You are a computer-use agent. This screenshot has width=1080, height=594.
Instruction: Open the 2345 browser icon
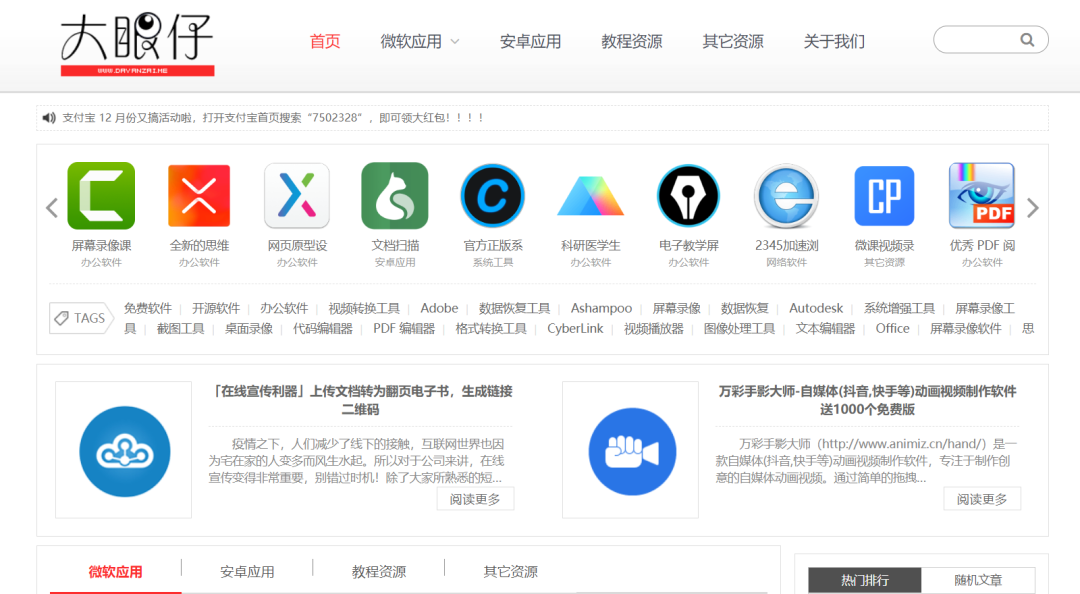[x=786, y=196]
